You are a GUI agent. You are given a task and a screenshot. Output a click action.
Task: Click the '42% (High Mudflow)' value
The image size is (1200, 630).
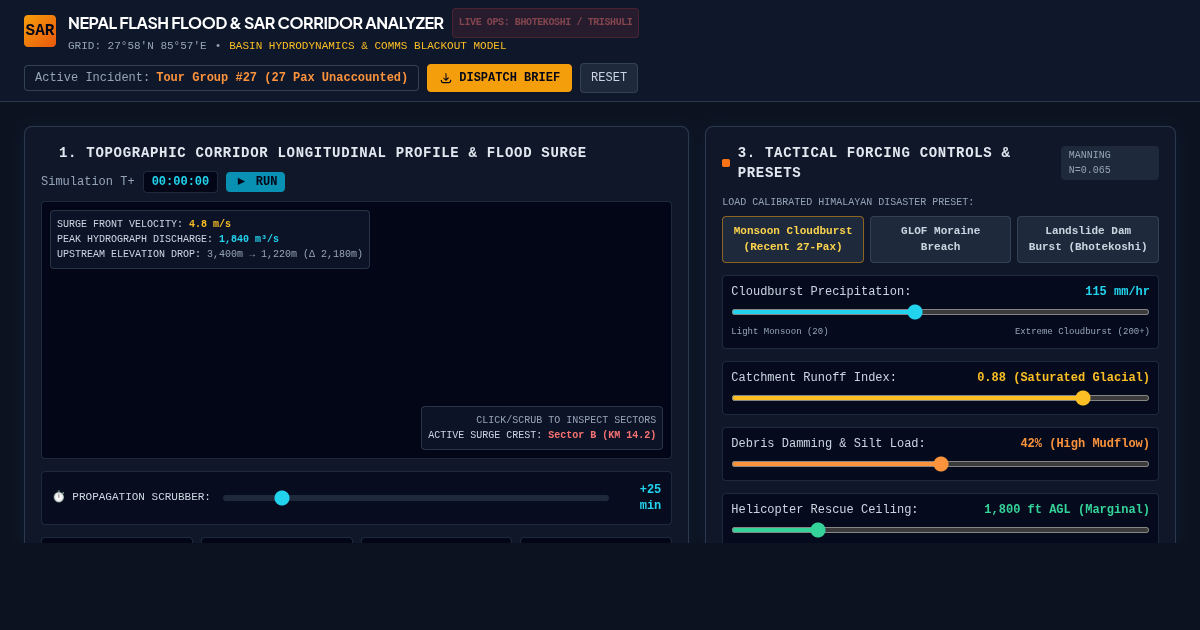(1085, 444)
